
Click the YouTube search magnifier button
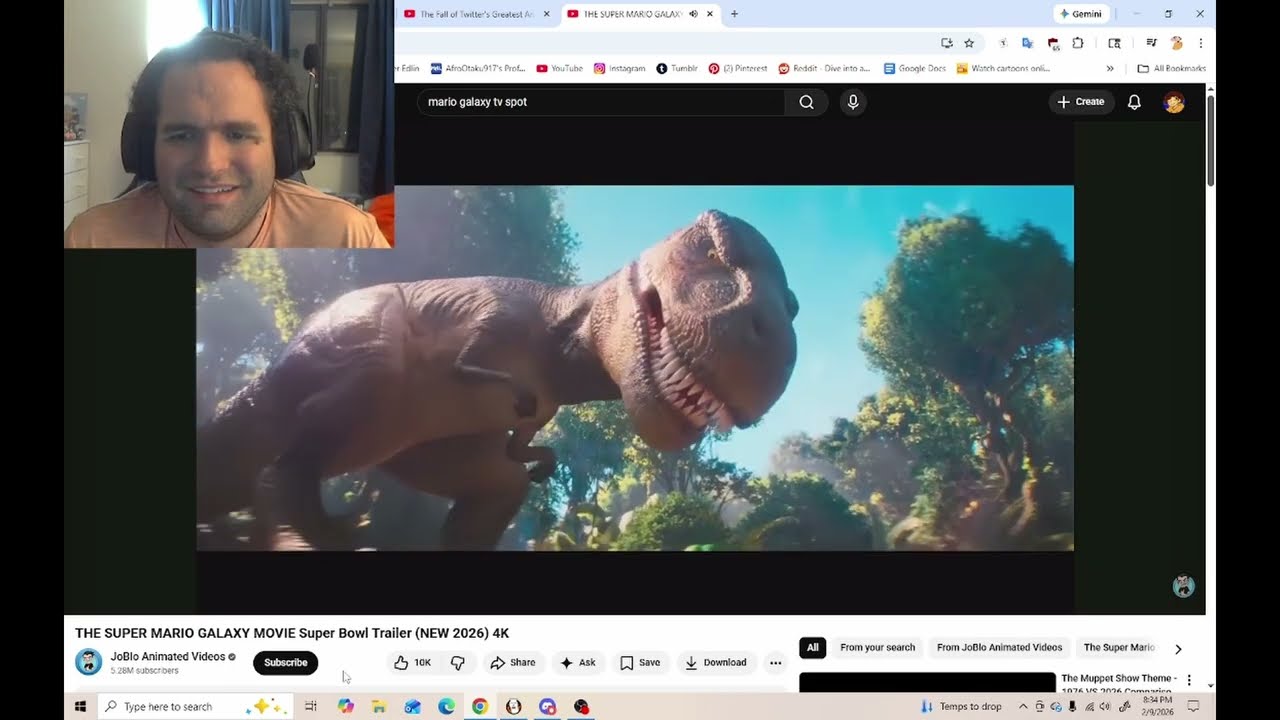[x=806, y=102]
